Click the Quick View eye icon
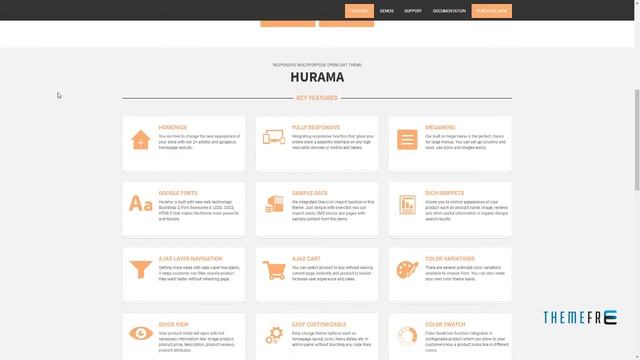The height and width of the screenshot is (360, 640). (x=141, y=333)
